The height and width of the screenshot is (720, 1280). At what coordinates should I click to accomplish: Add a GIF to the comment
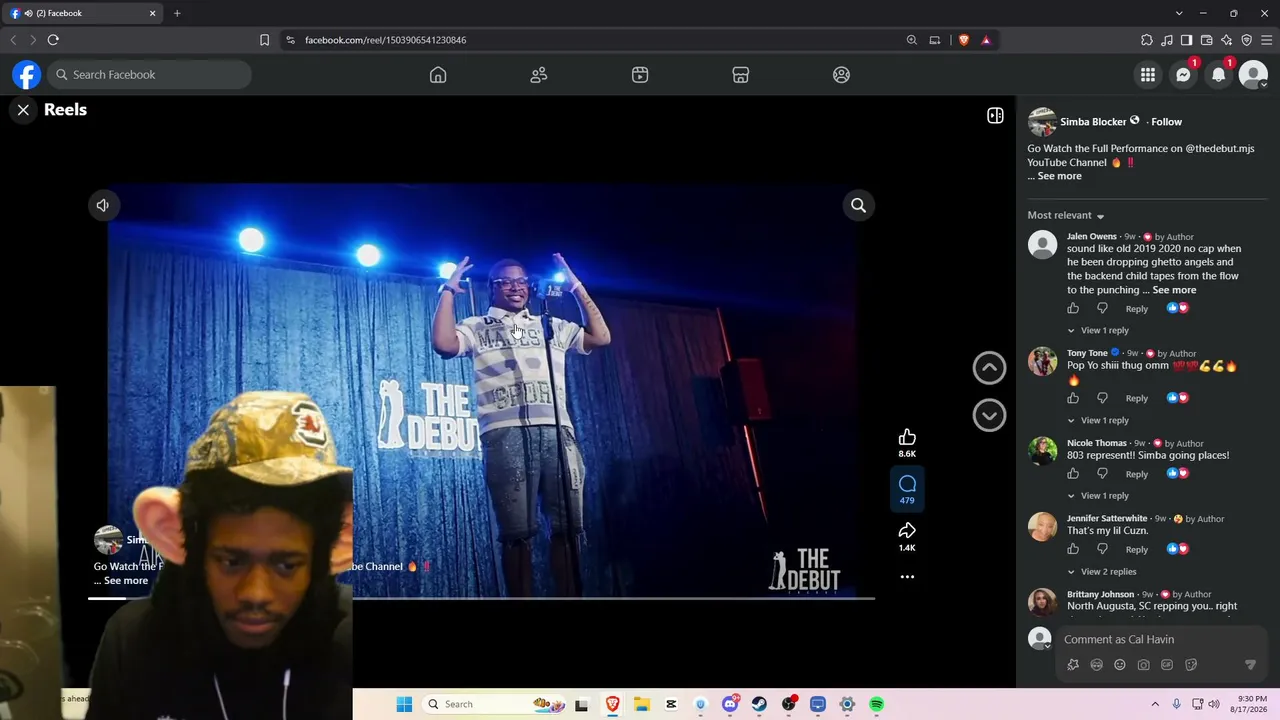click(1167, 665)
